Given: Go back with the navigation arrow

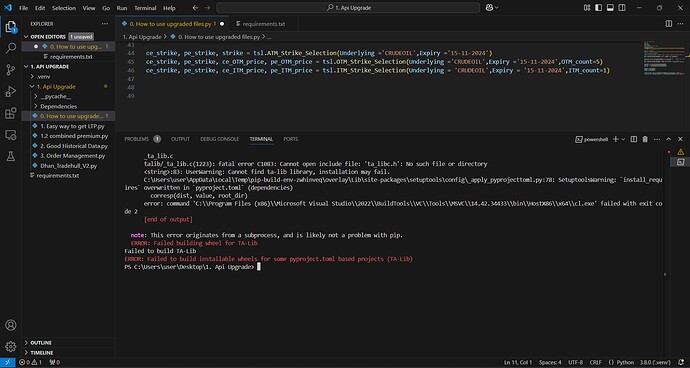Looking at the screenshot, I should pos(196,8).
